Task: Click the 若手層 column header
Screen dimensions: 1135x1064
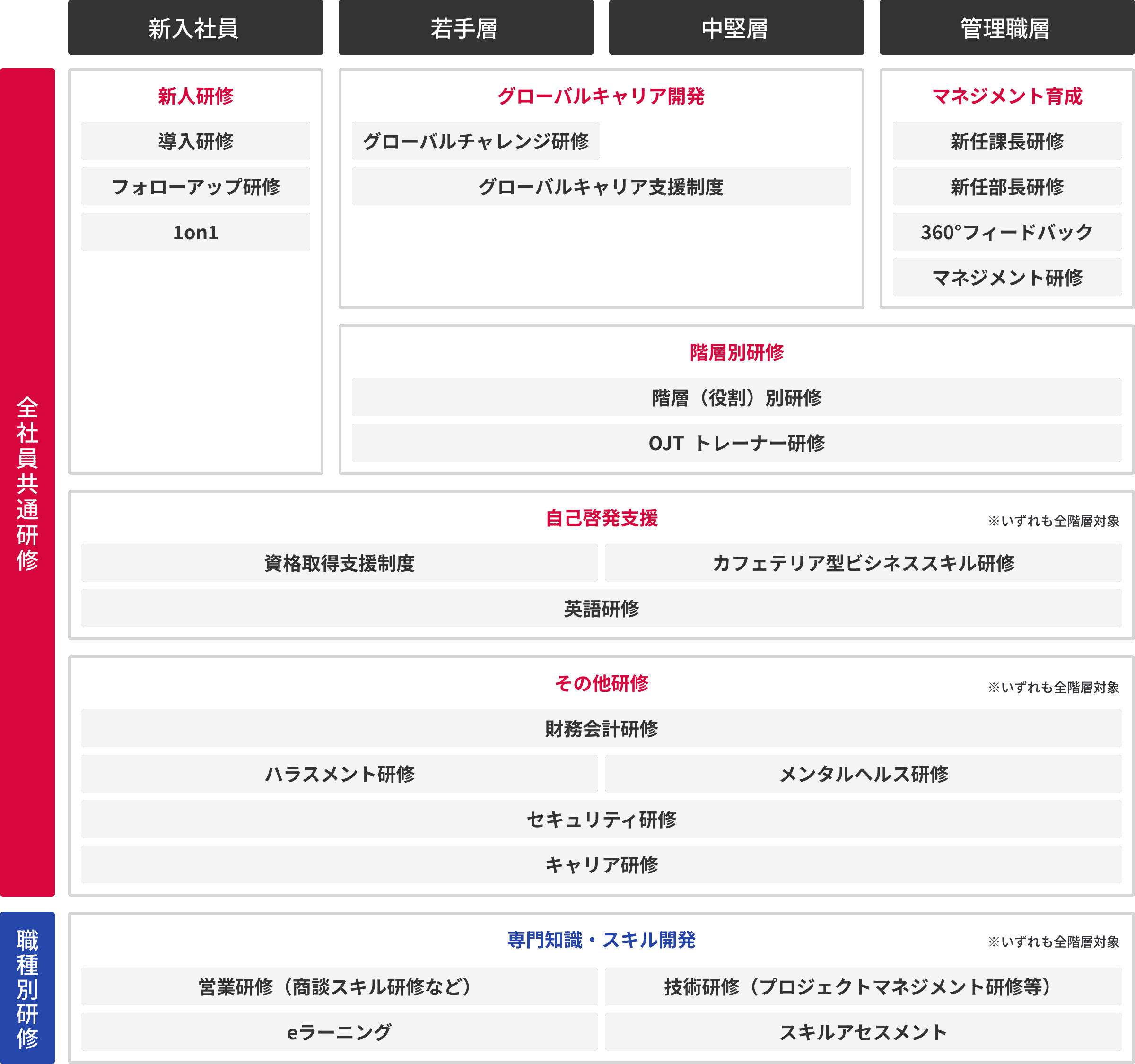Action: [x=466, y=27]
